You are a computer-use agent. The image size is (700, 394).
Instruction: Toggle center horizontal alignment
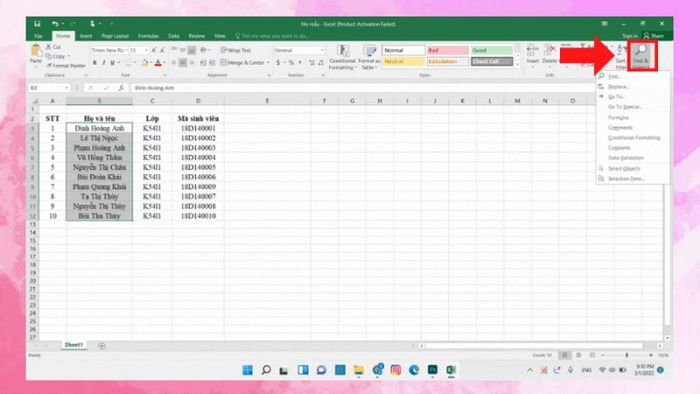(x=183, y=63)
